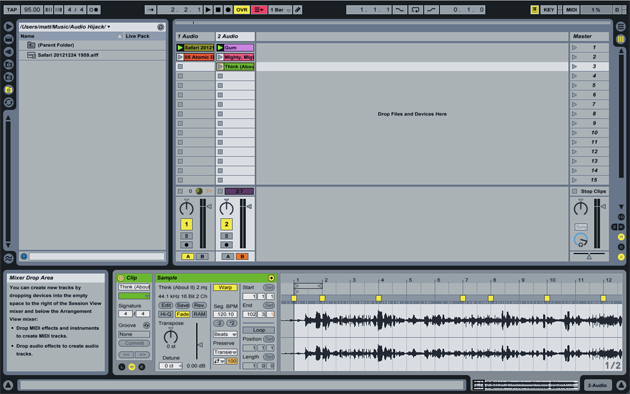Open the 1 Bar quantization dropdown
The height and width of the screenshot is (394, 630).
coord(280,10)
